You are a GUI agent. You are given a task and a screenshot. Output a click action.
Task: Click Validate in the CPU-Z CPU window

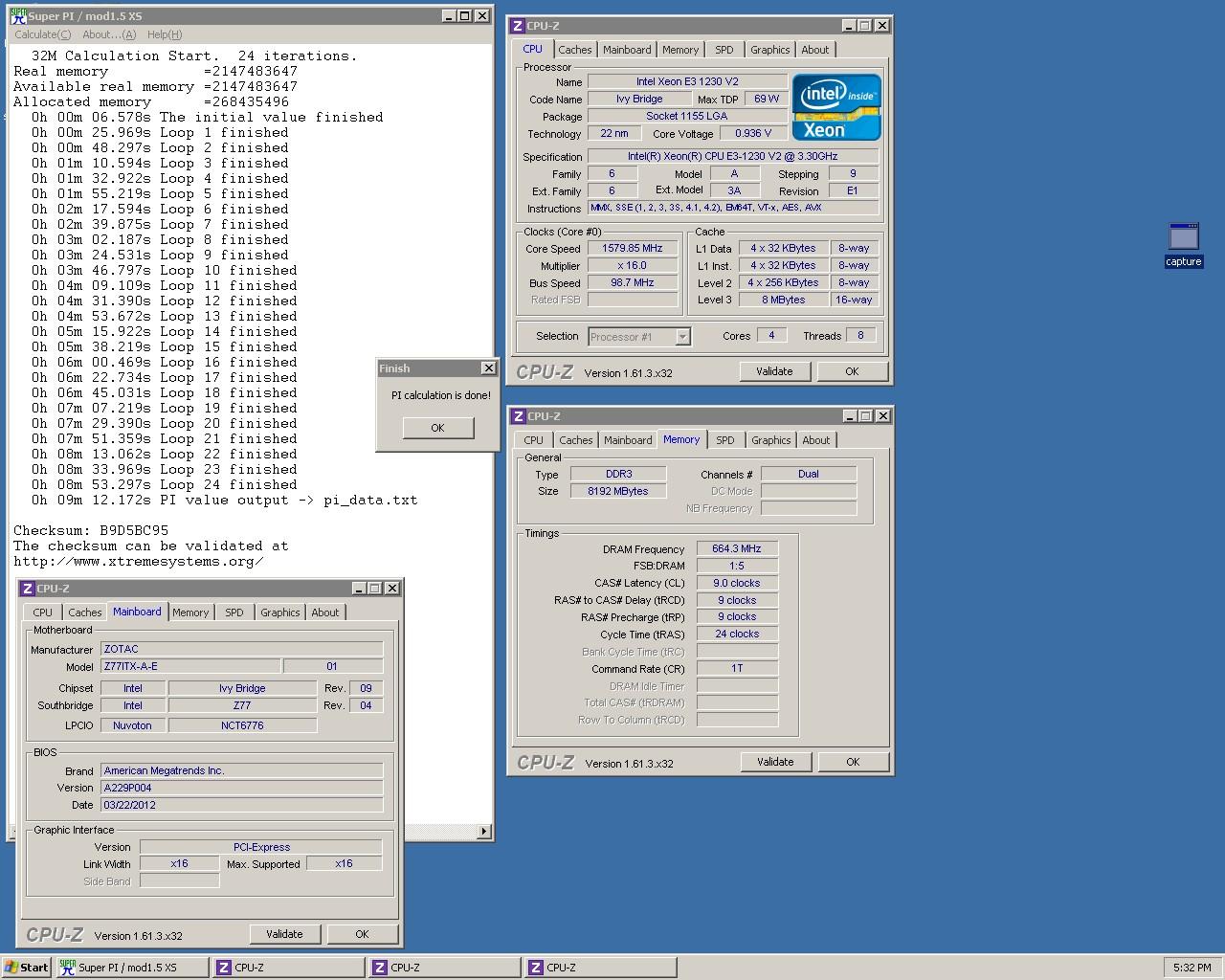[x=774, y=371]
